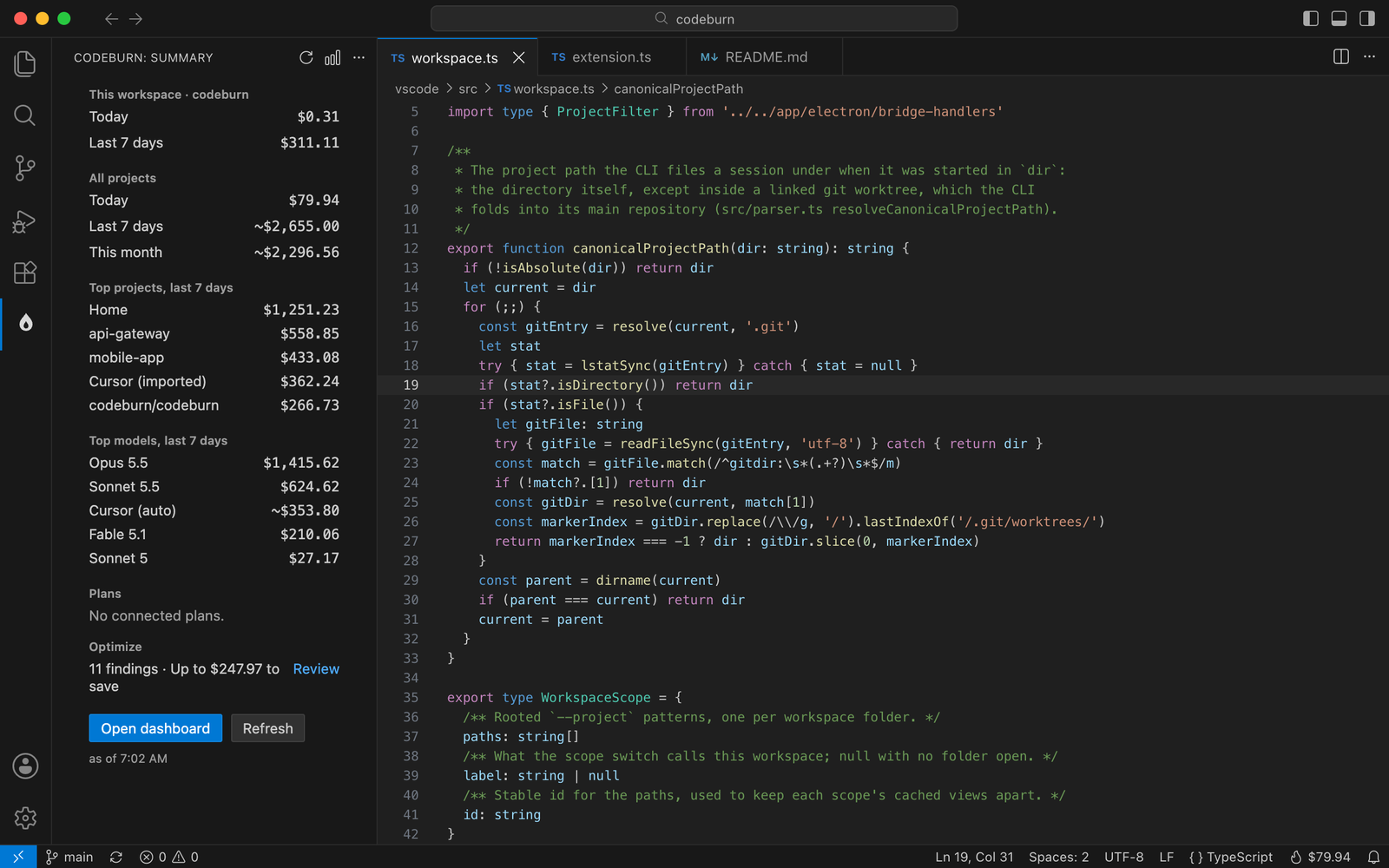Click the main branch in status bar
1389x868 pixels.
pyautogui.click(x=69, y=857)
